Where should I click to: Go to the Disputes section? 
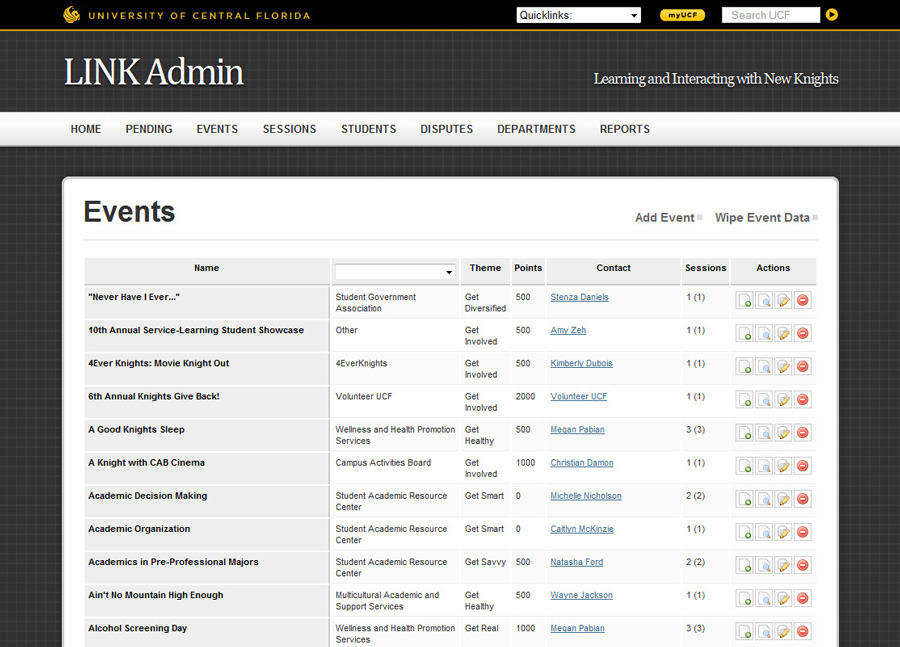(446, 129)
